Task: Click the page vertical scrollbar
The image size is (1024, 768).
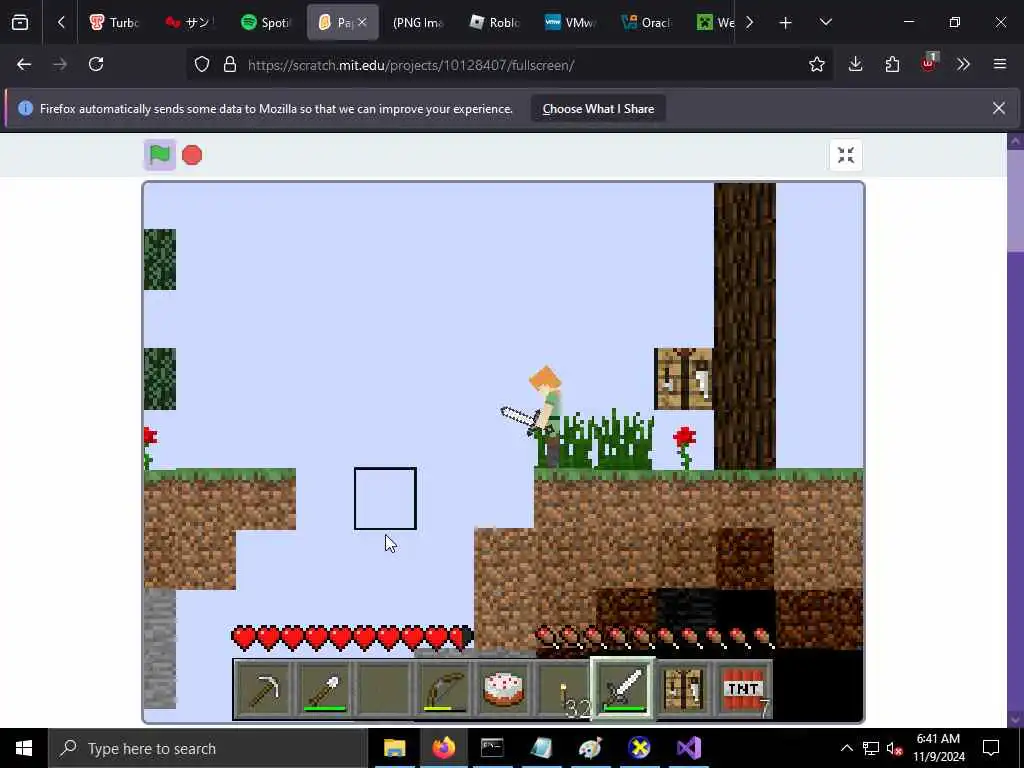Action: 1016,430
